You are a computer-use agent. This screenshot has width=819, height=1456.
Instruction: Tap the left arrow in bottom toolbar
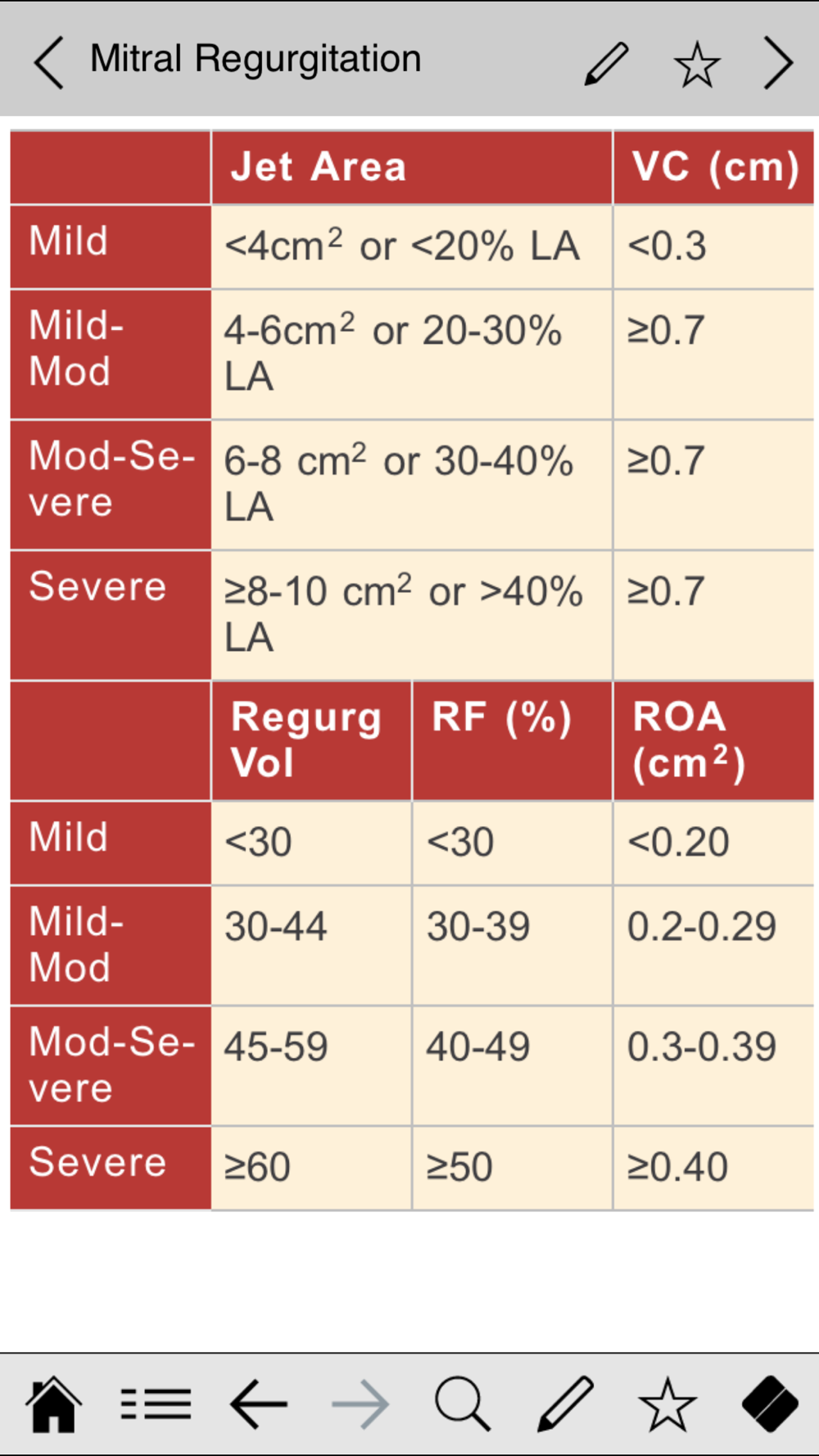(259, 1404)
